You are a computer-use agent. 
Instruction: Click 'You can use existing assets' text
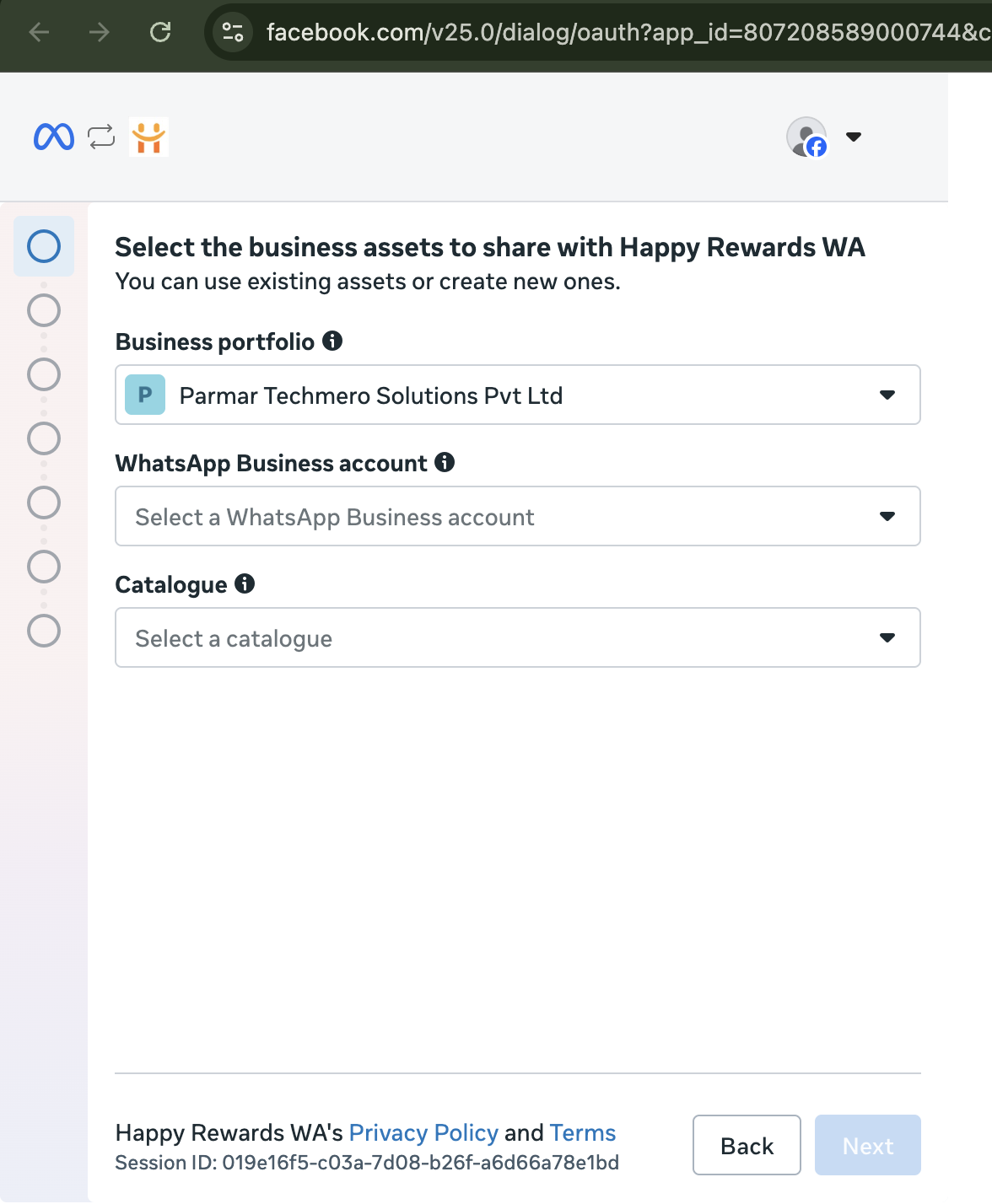tap(368, 282)
